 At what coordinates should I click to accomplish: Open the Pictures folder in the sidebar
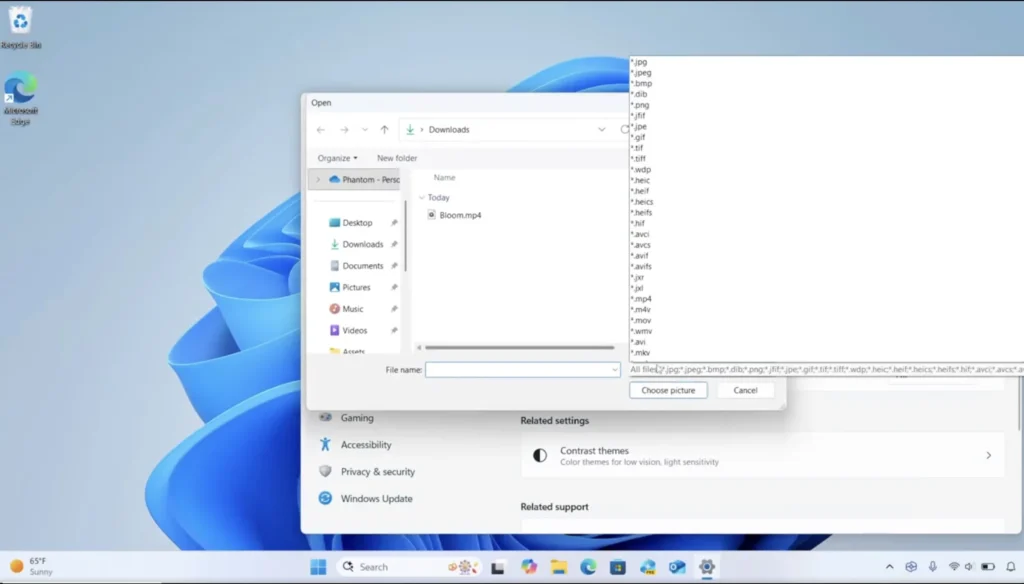point(356,287)
